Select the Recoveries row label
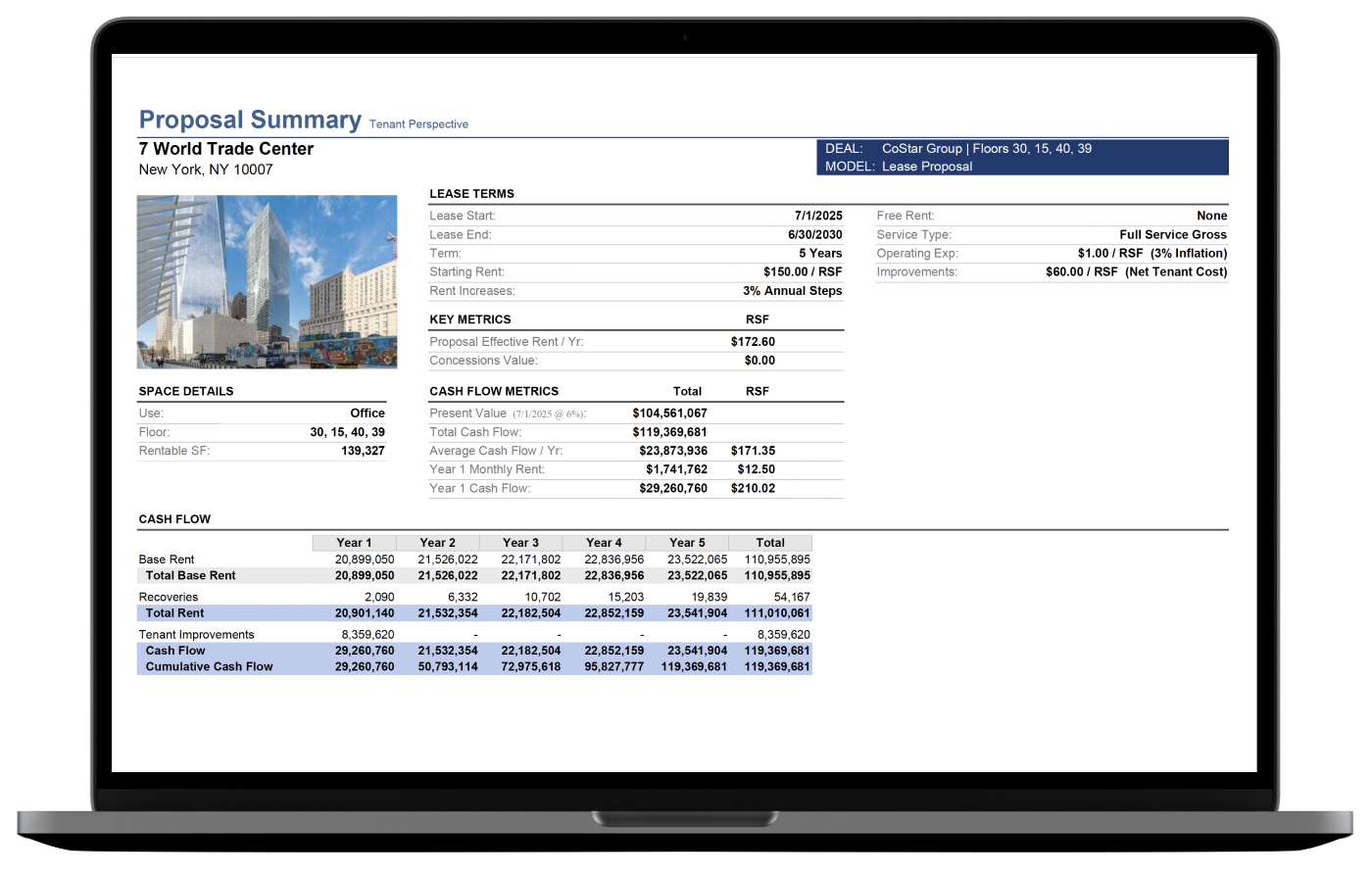Viewport: 1372px width, 876px height. [x=169, y=597]
